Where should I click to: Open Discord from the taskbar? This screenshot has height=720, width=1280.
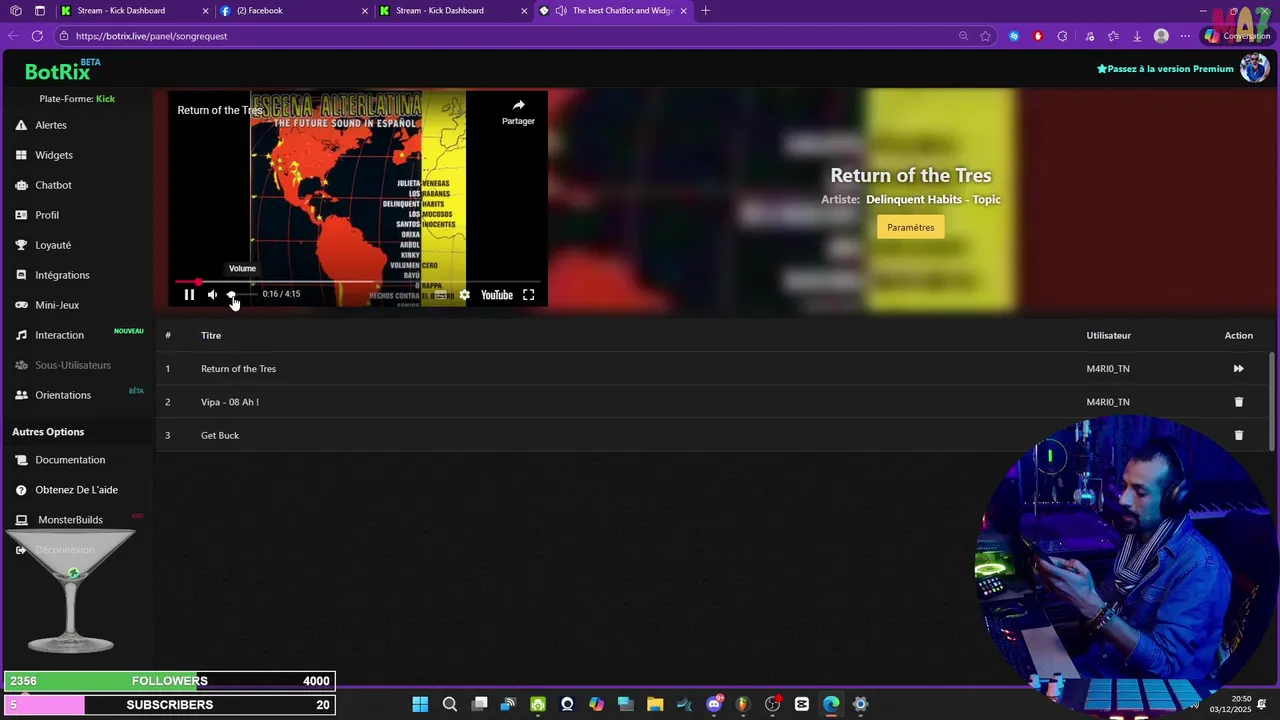click(714, 704)
